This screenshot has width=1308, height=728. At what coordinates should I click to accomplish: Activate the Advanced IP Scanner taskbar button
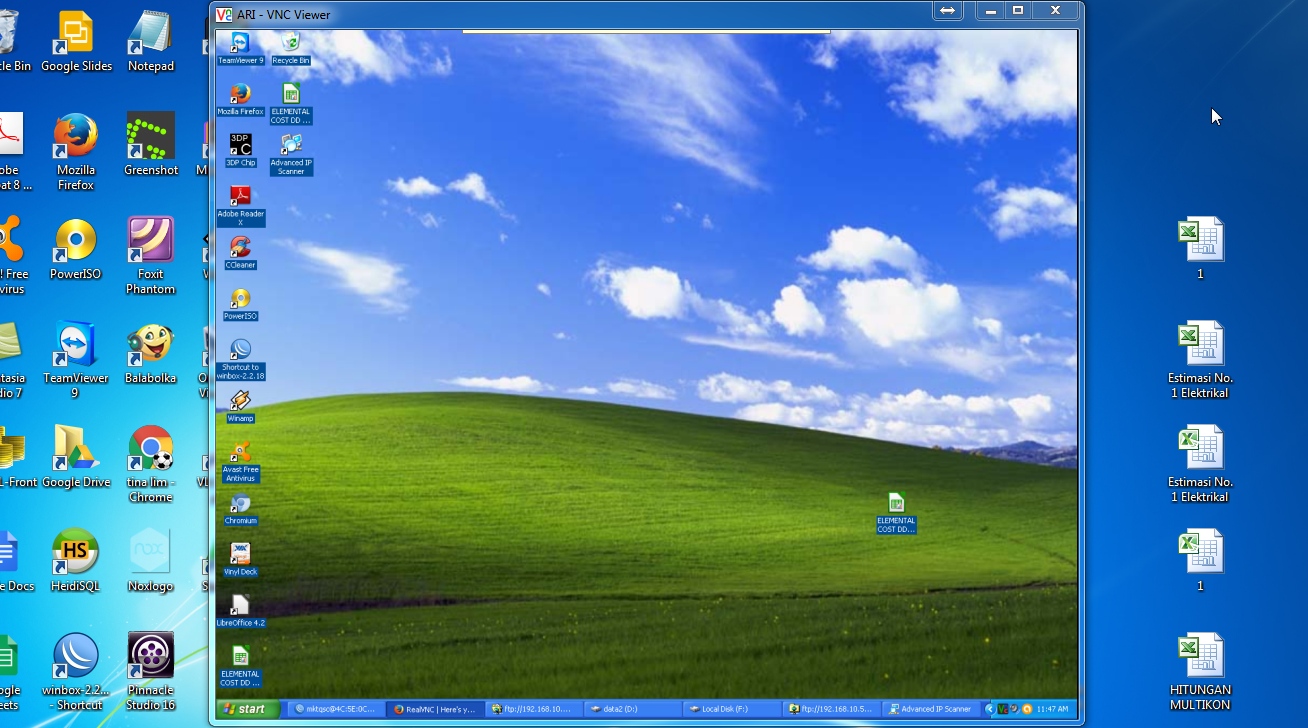pos(930,709)
